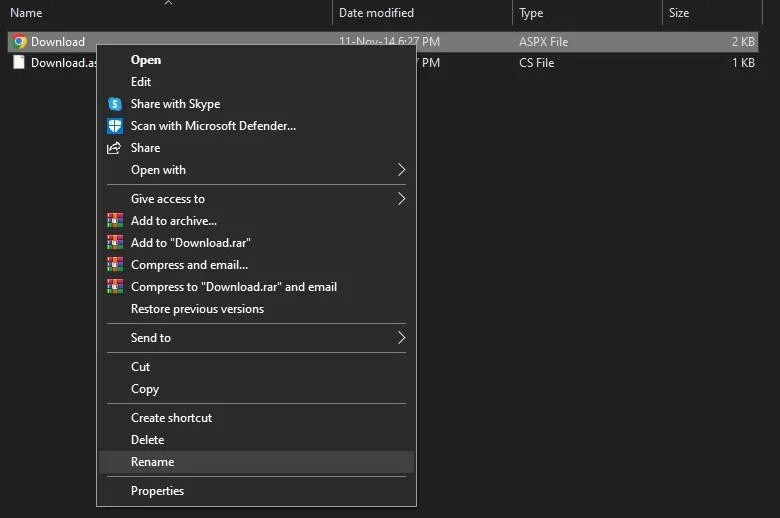Image resolution: width=780 pixels, height=518 pixels.
Task: Click the Skype icon beside Share with Skype
Action: [x=114, y=104]
